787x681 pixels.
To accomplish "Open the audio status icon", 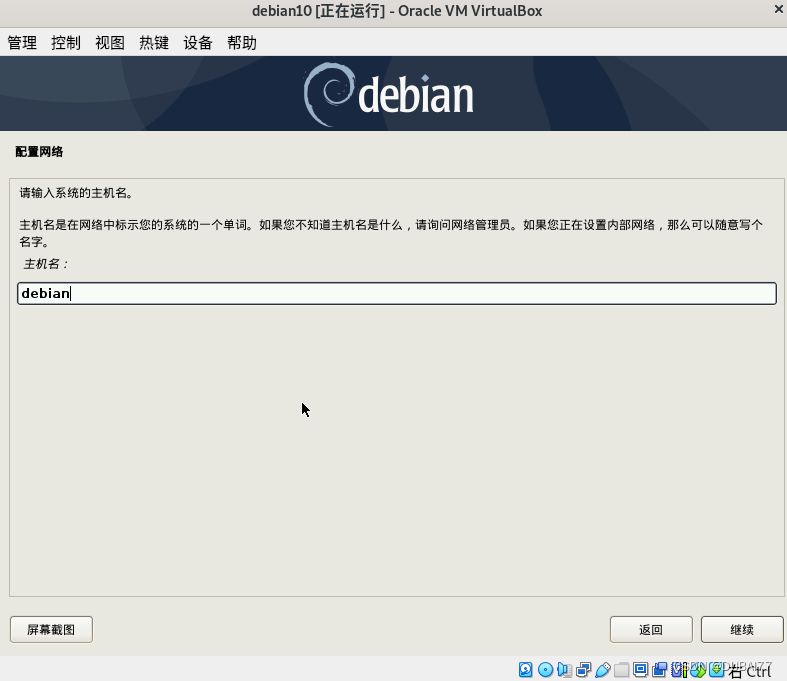I will [x=565, y=669].
